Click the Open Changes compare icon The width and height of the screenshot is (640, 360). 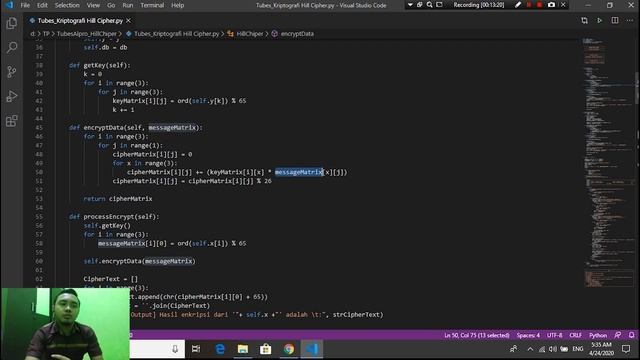pyautogui.click(x=584, y=20)
